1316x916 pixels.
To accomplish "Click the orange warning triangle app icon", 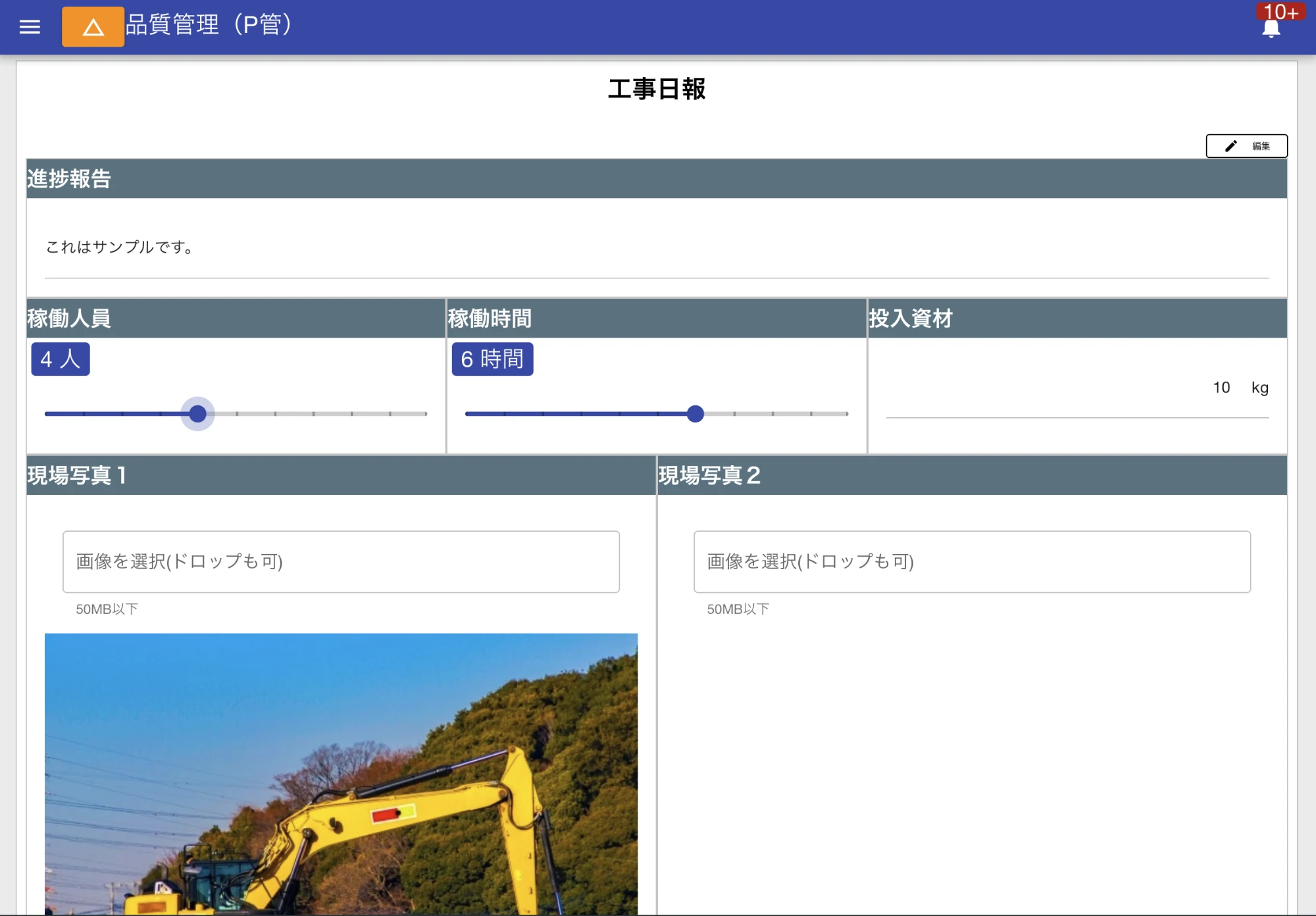I will click(x=92, y=28).
